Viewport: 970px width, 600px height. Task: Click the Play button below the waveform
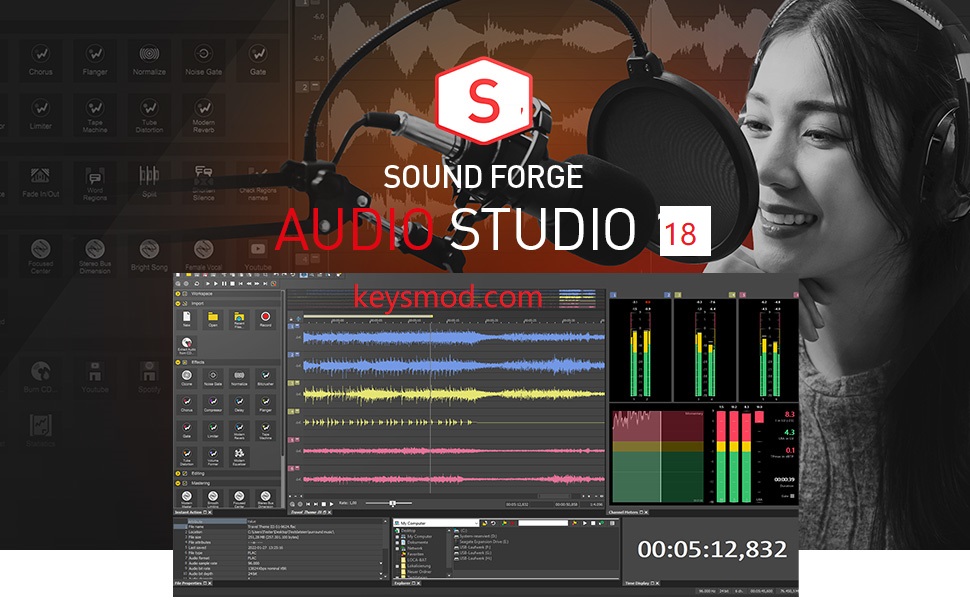coord(332,504)
